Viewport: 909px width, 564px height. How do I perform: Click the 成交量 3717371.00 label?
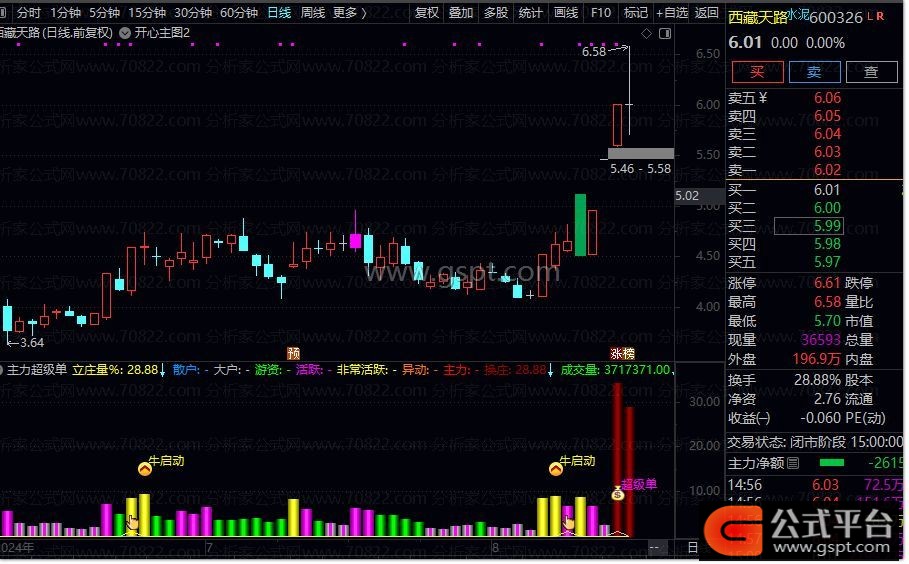[x=615, y=369]
